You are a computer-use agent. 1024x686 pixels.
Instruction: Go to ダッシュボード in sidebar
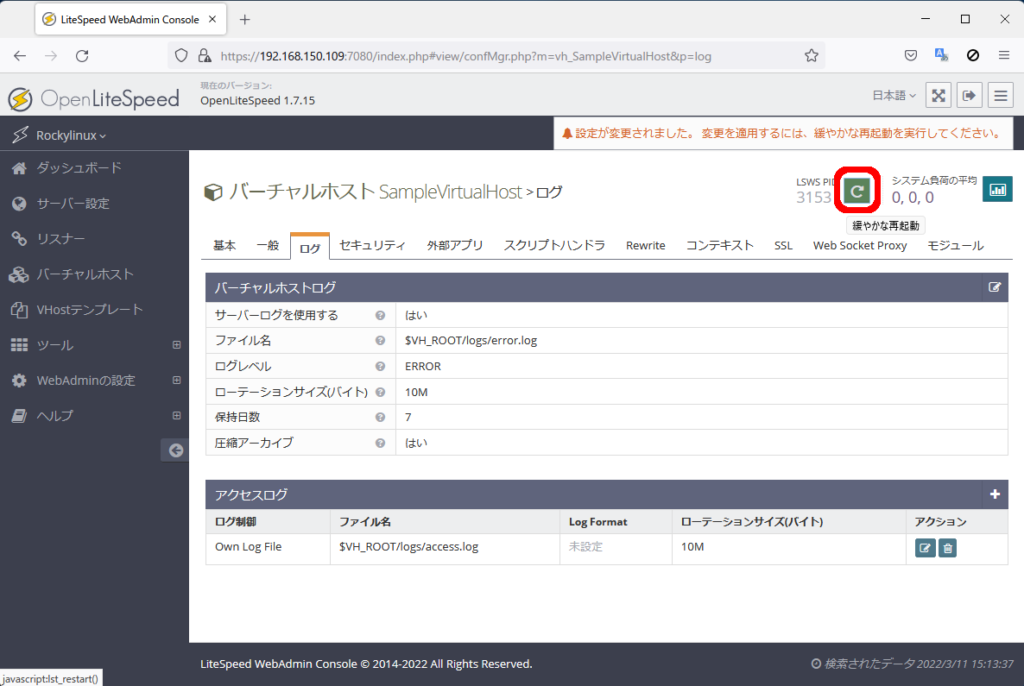(x=78, y=168)
